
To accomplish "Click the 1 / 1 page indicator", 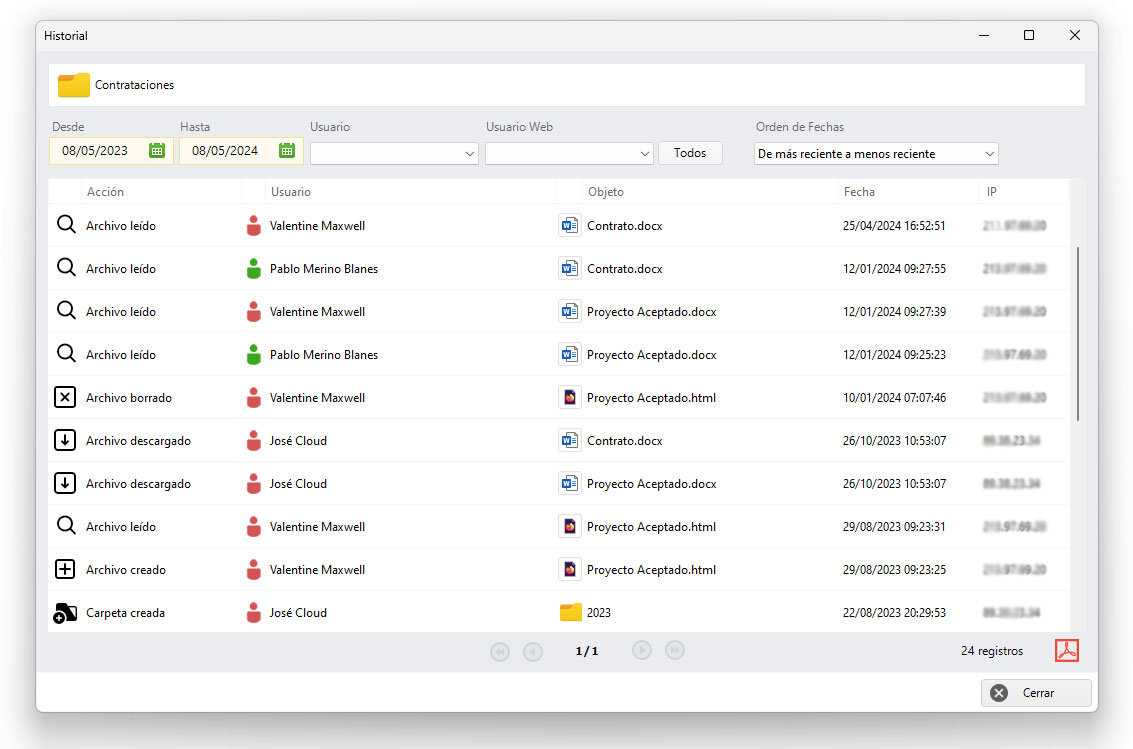I will [x=587, y=651].
